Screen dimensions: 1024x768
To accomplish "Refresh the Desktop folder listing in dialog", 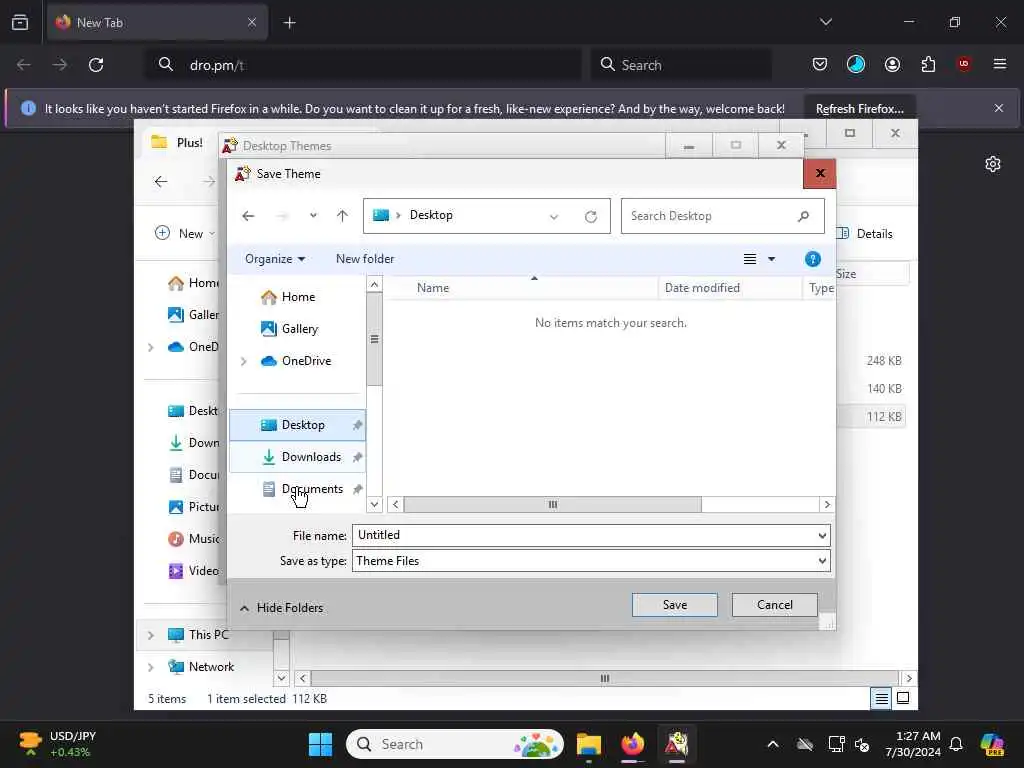I will 591,216.
